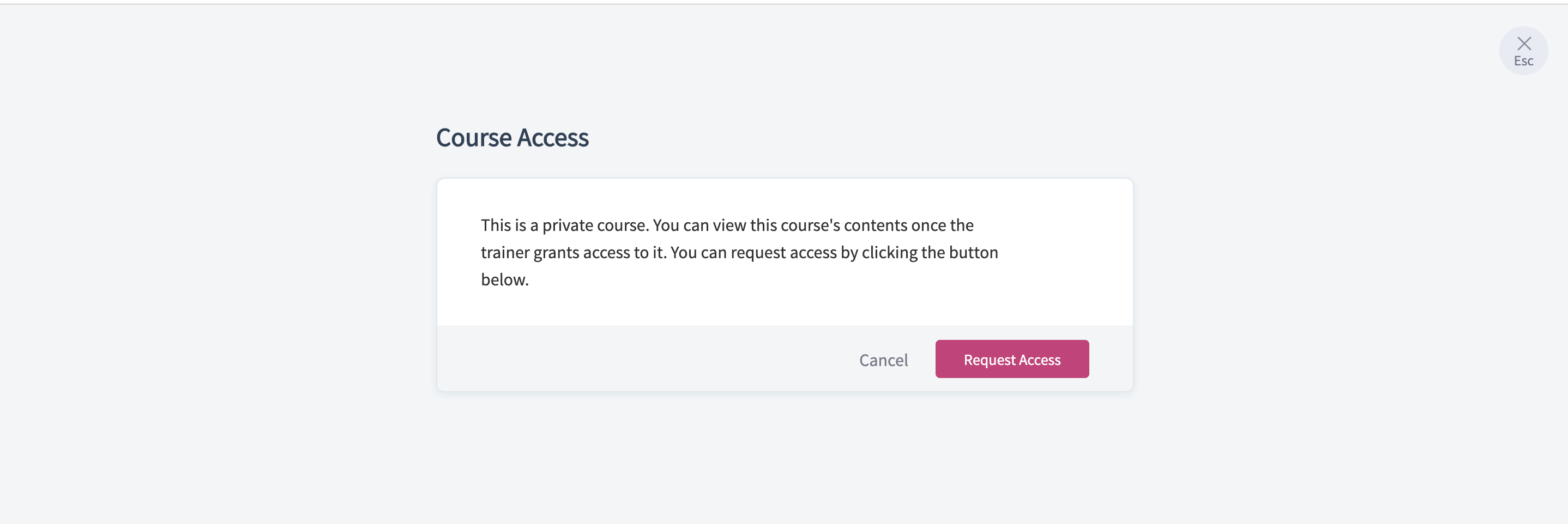The width and height of the screenshot is (1568, 524).
Task: Click the words "once the" ending the first line
Action: (x=942, y=226)
